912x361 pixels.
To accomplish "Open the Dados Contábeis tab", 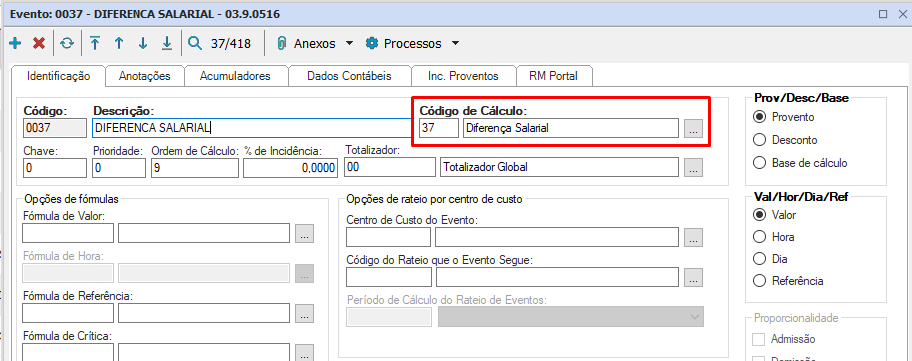I will 349,76.
